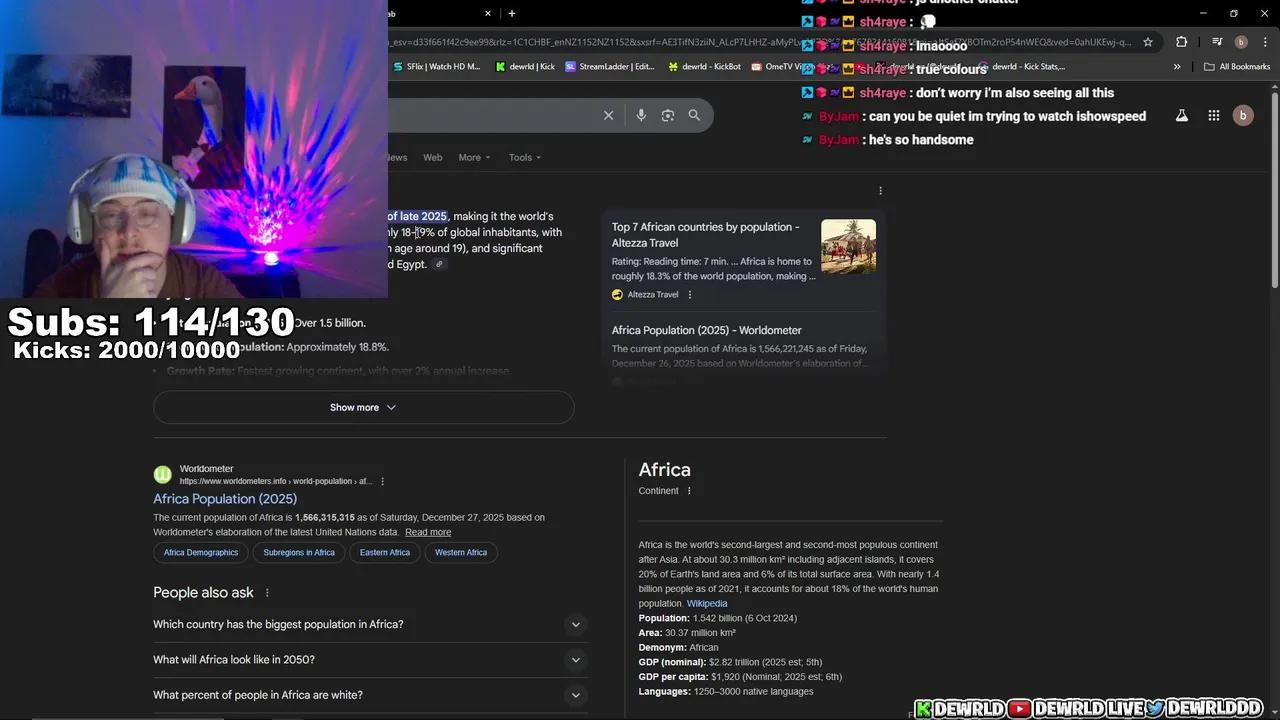Viewport: 1280px width, 720px height.
Task: Expand 'Which country has the biggest population' question
Action: pos(368,624)
